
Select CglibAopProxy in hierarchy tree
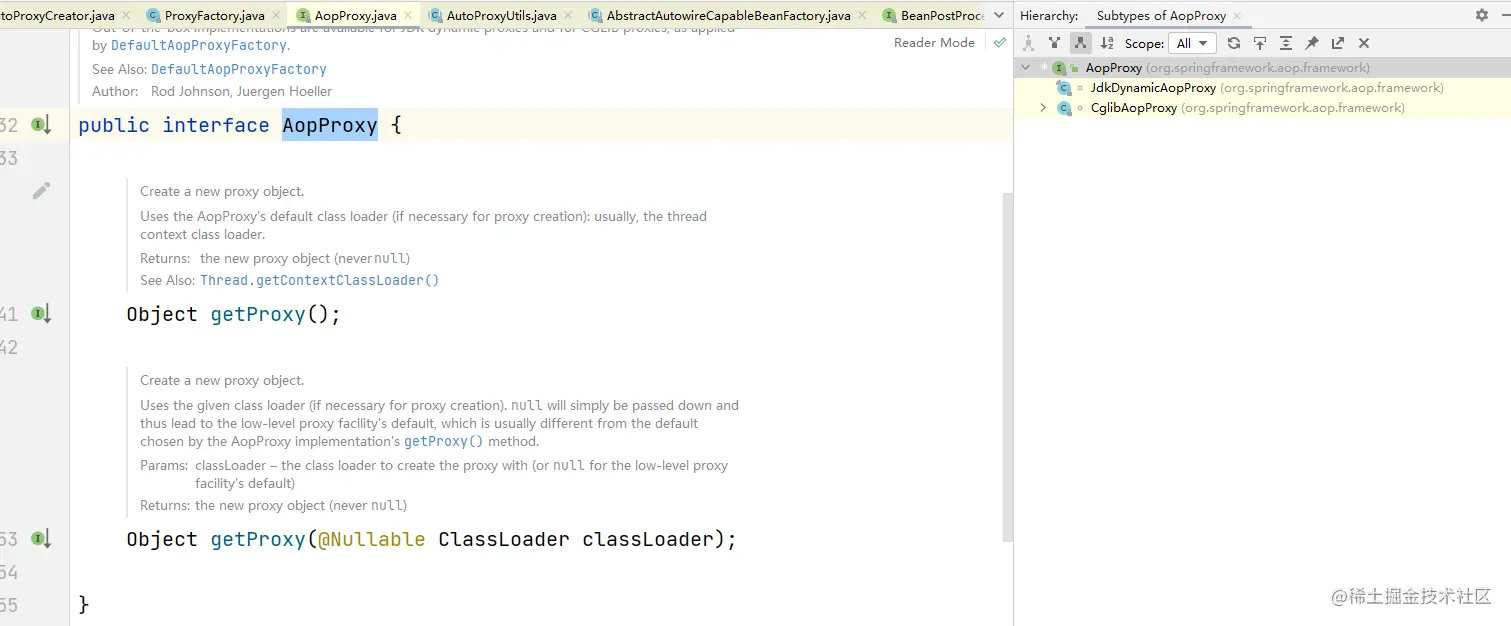point(1134,108)
